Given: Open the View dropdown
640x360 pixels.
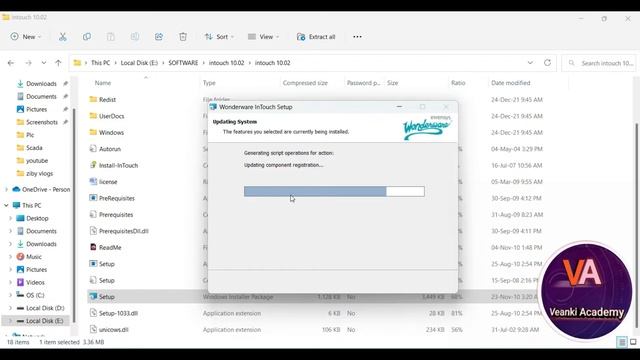Looking at the screenshot, I should coord(264,37).
